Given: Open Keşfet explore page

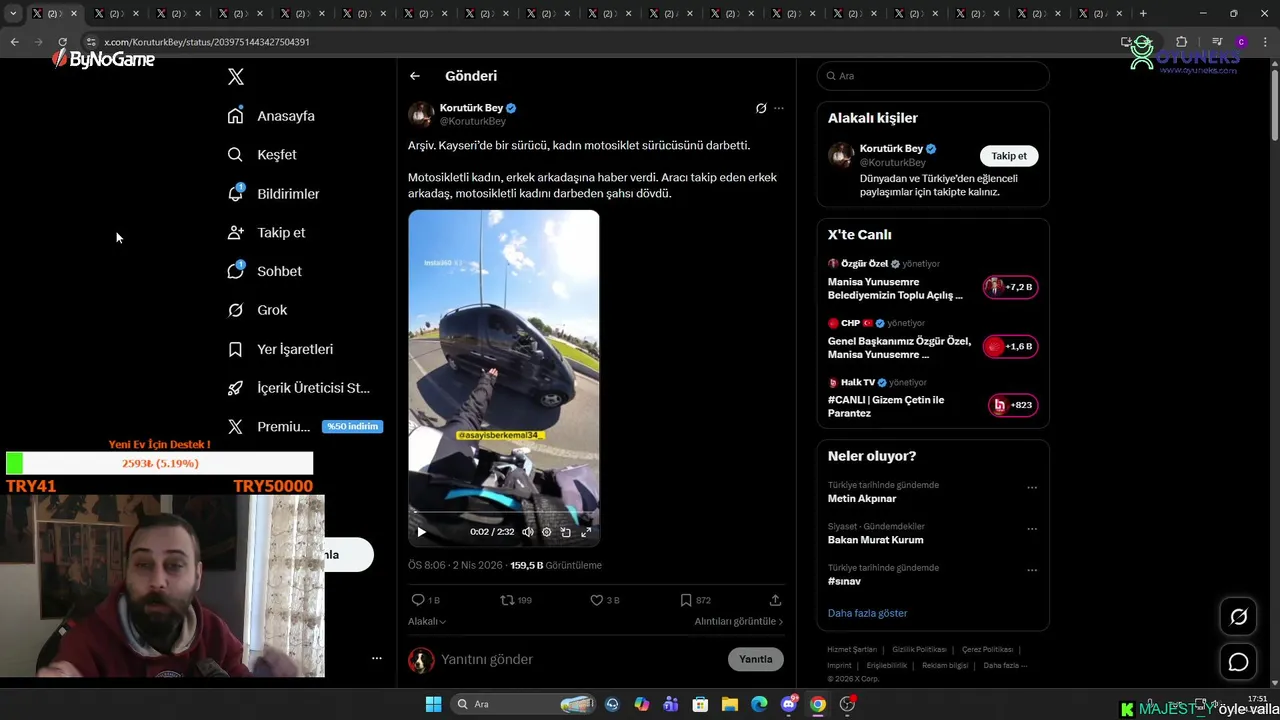Looking at the screenshot, I should tap(262, 155).
